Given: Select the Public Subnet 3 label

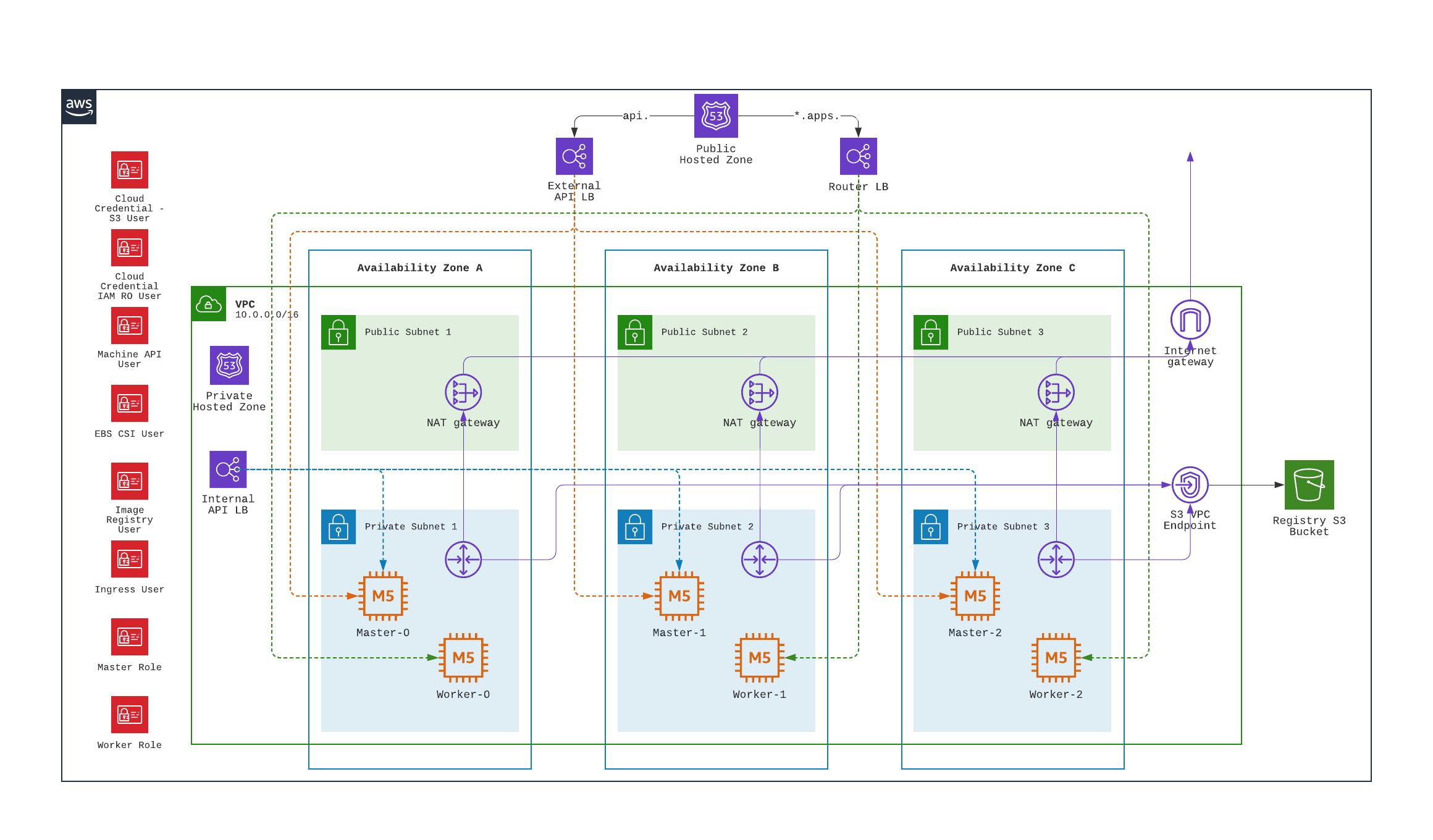Looking at the screenshot, I should tap(1001, 332).
